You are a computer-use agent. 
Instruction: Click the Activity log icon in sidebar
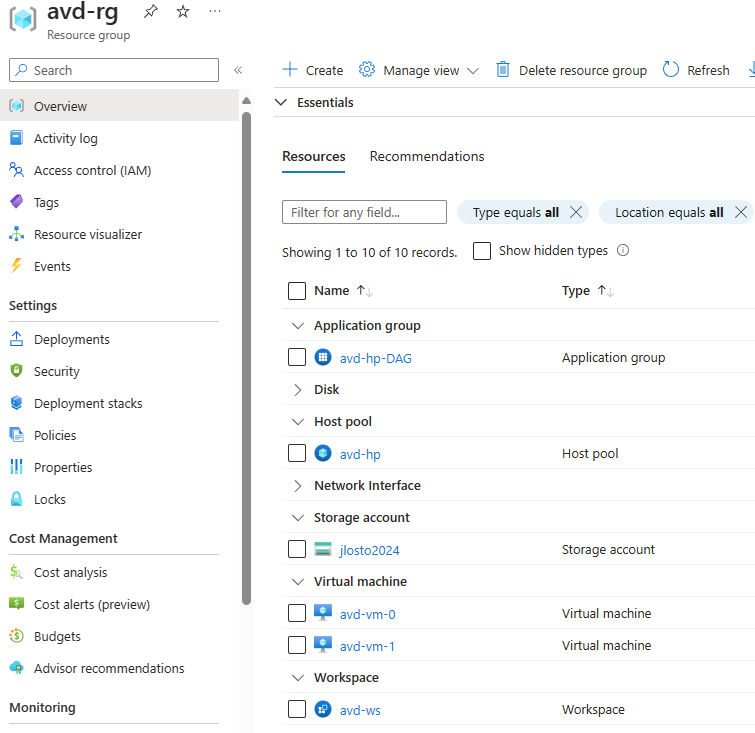pos(16,138)
